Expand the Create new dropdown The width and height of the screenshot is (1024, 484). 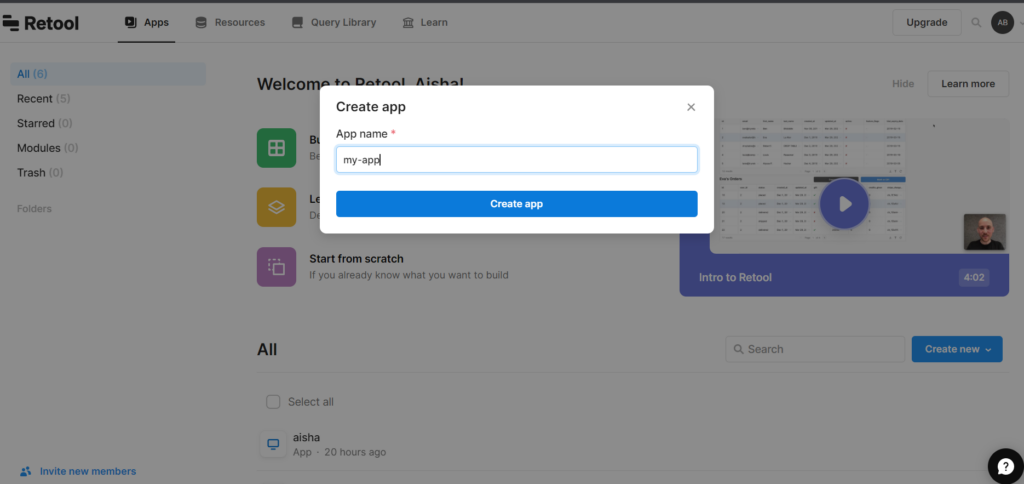pos(957,349)
